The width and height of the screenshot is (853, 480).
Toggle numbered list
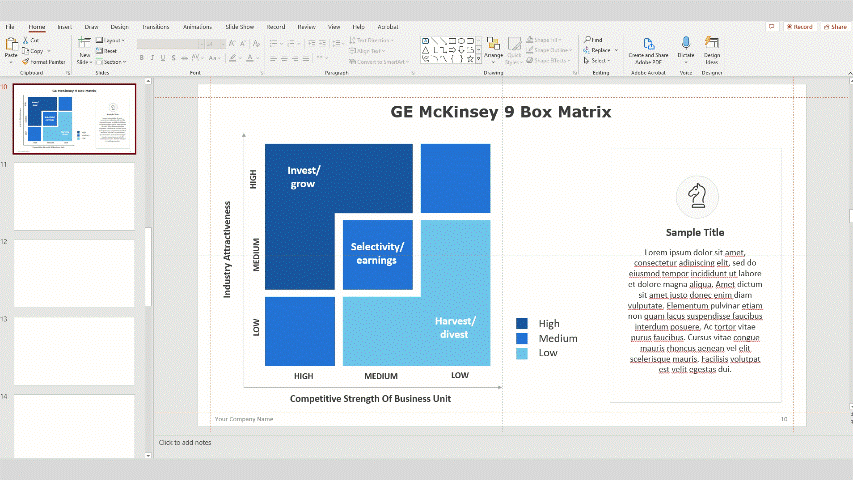point(291,44)
